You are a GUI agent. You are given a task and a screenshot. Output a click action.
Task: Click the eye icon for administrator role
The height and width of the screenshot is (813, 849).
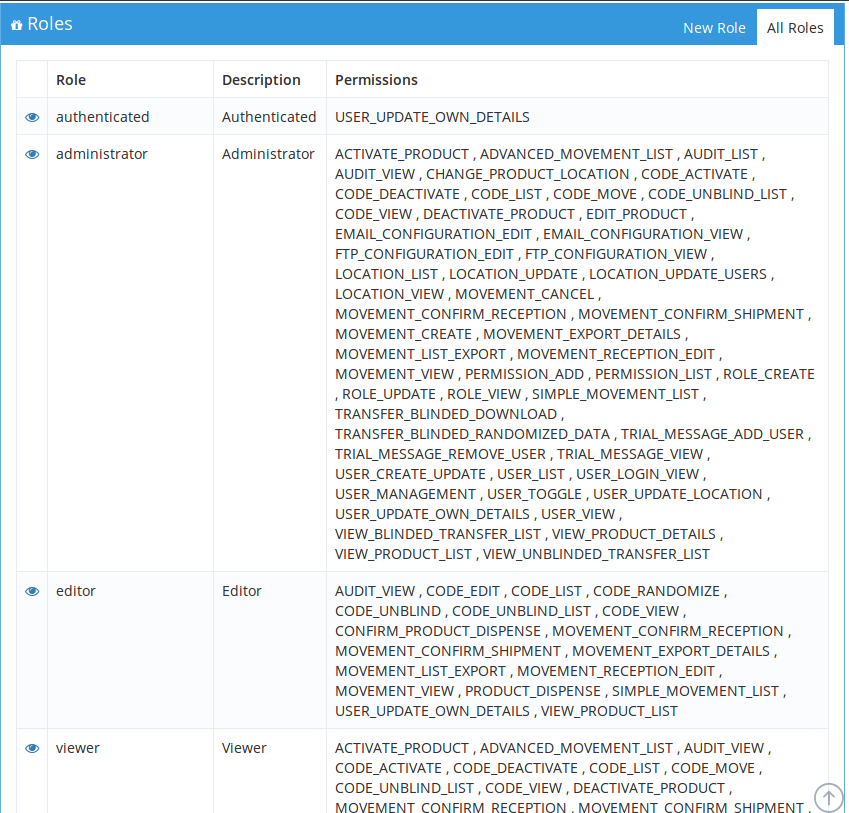click(x=32, y=154)
